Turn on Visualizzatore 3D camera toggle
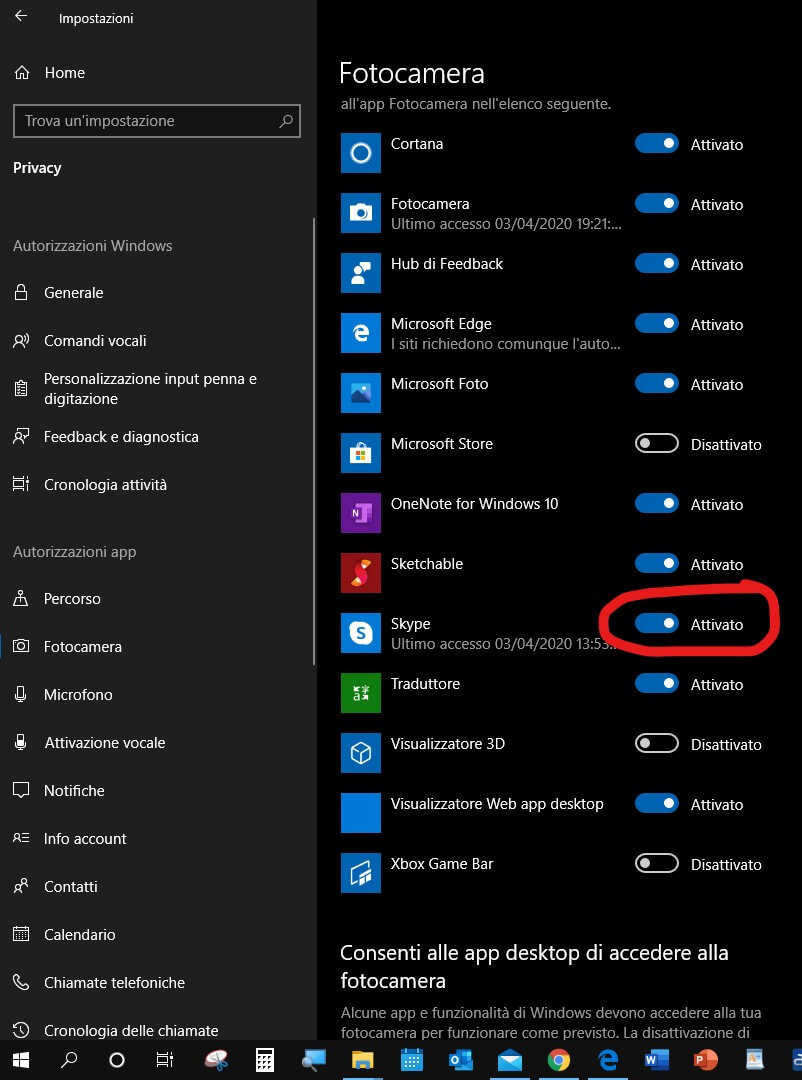The image size is (802, 1080). [657, 744]
